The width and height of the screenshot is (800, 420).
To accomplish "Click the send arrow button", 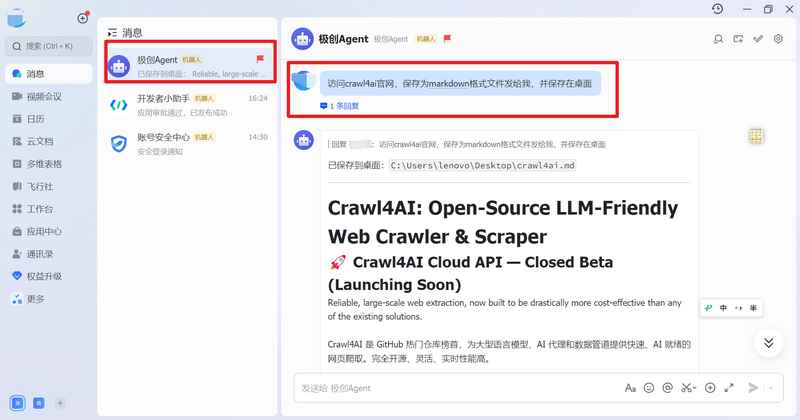I will tap(753, 388).
